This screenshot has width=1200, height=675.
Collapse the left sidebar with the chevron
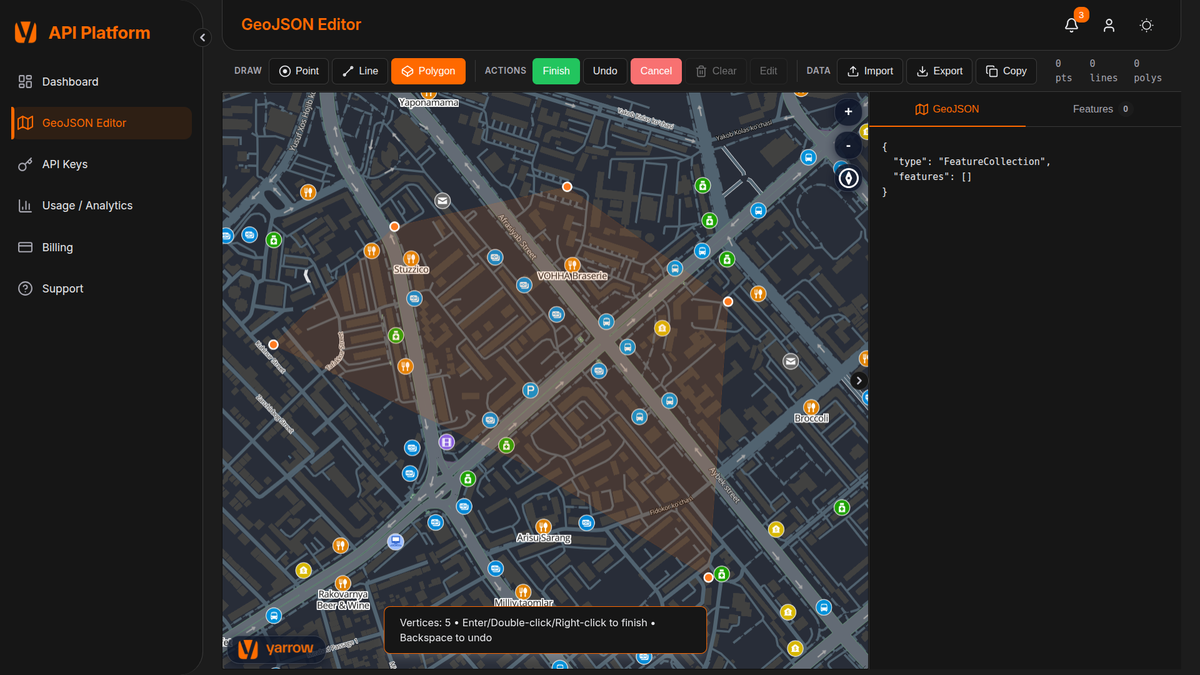click(x=202, y=36)
